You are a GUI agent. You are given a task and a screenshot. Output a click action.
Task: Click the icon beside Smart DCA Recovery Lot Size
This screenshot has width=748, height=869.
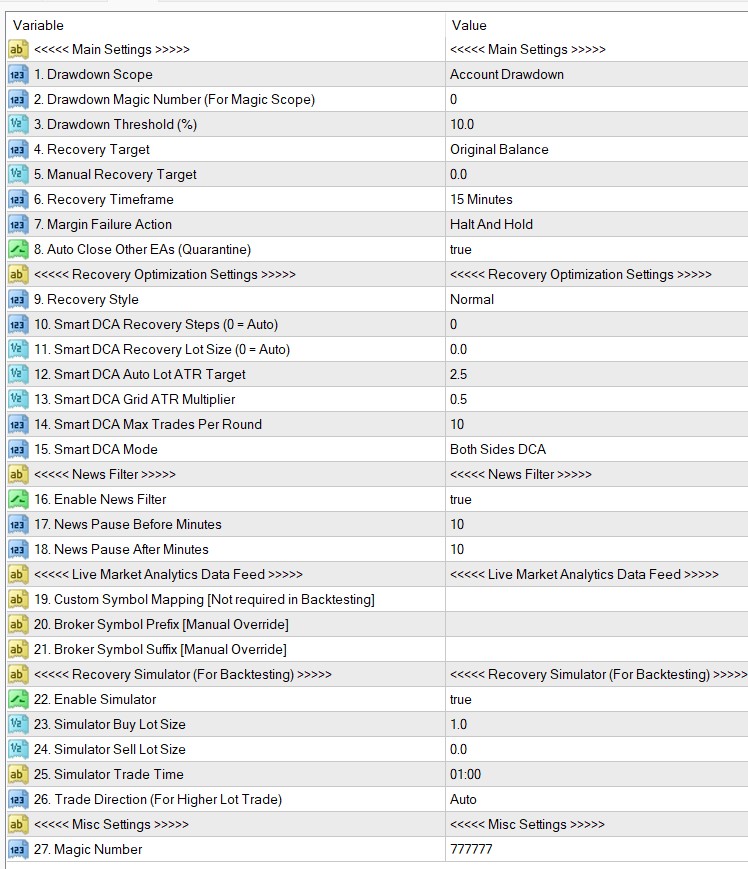coord(18,350)
